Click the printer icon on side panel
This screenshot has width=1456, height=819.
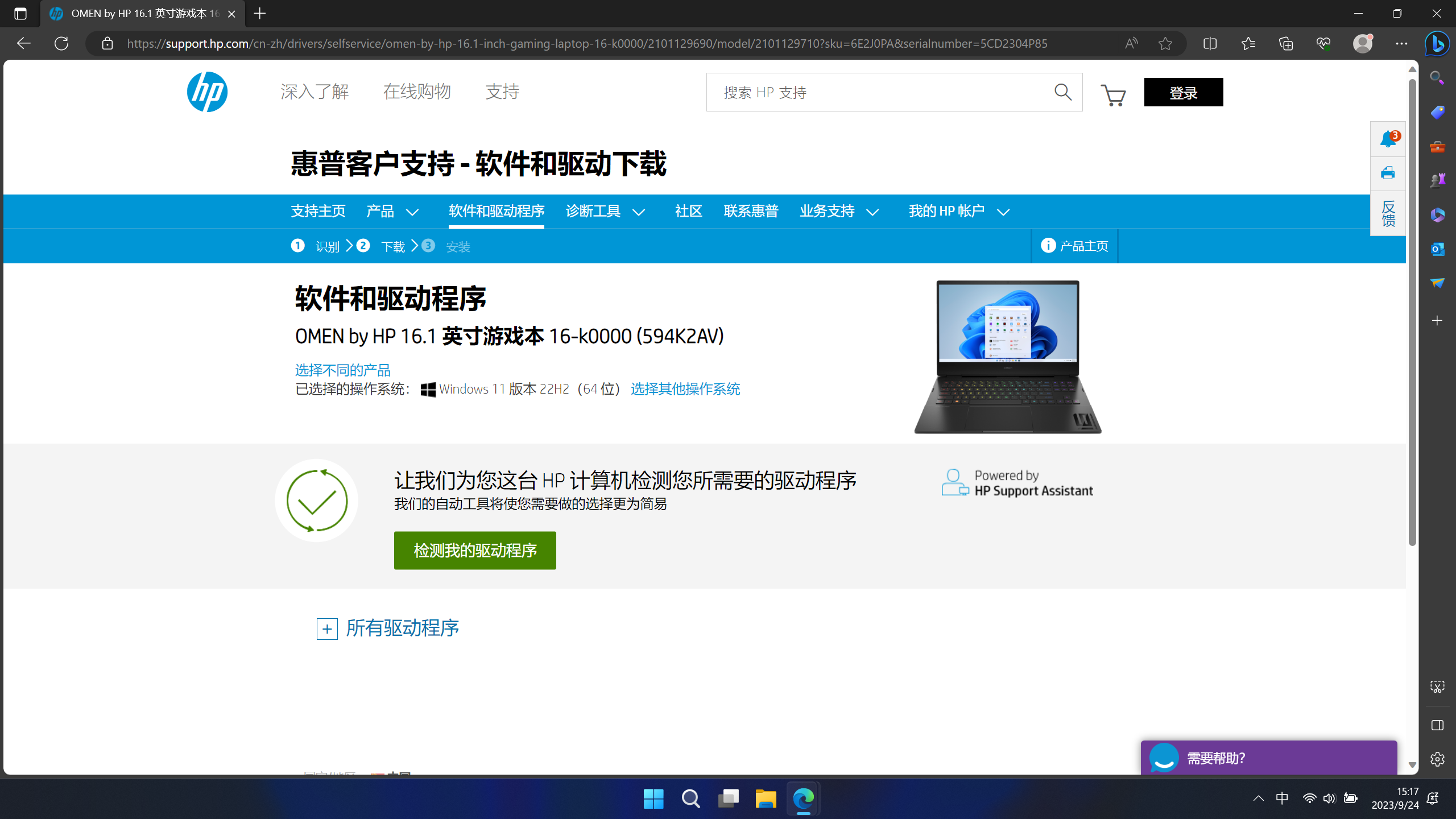coord(1388,173)
